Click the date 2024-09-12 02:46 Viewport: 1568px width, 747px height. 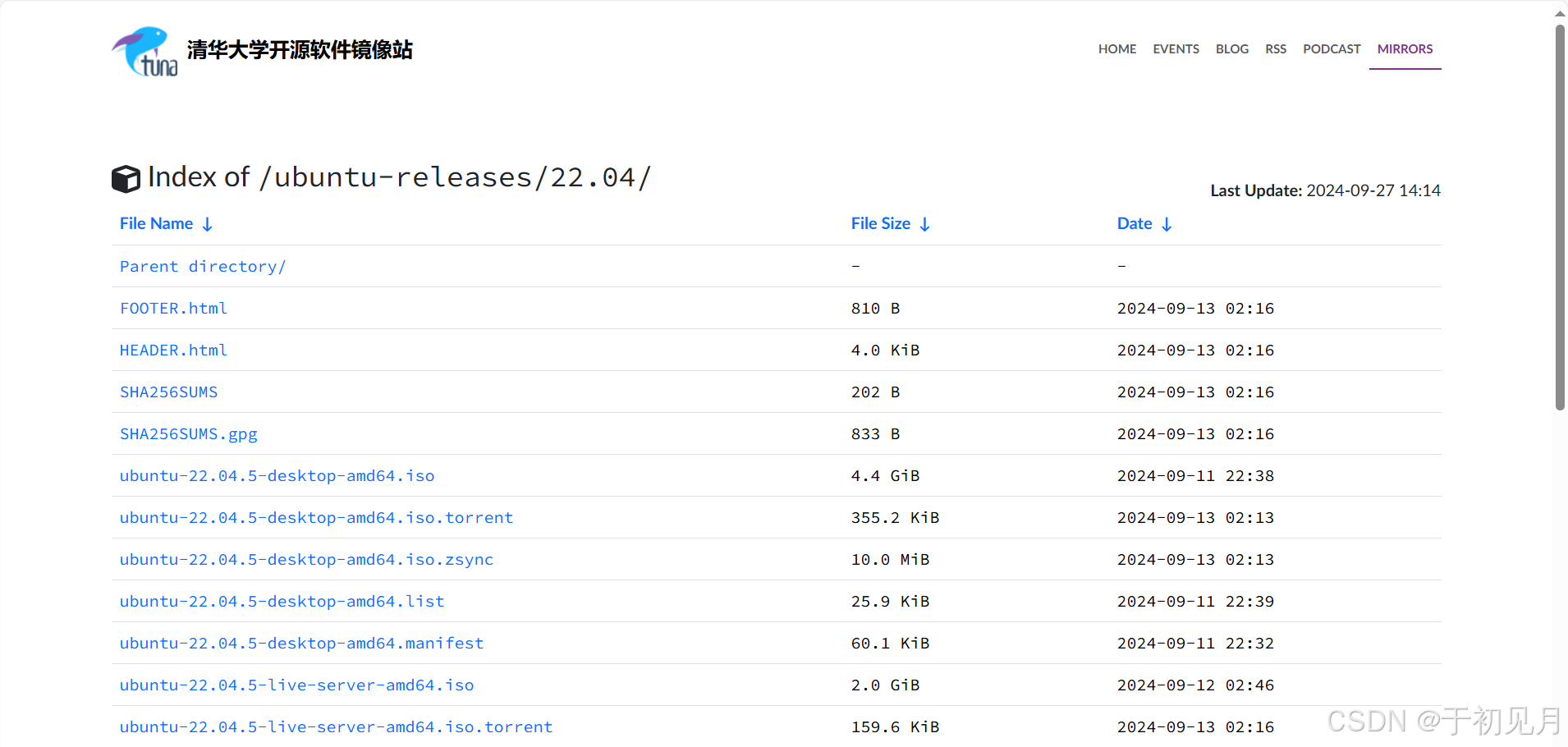(1195, 685)
